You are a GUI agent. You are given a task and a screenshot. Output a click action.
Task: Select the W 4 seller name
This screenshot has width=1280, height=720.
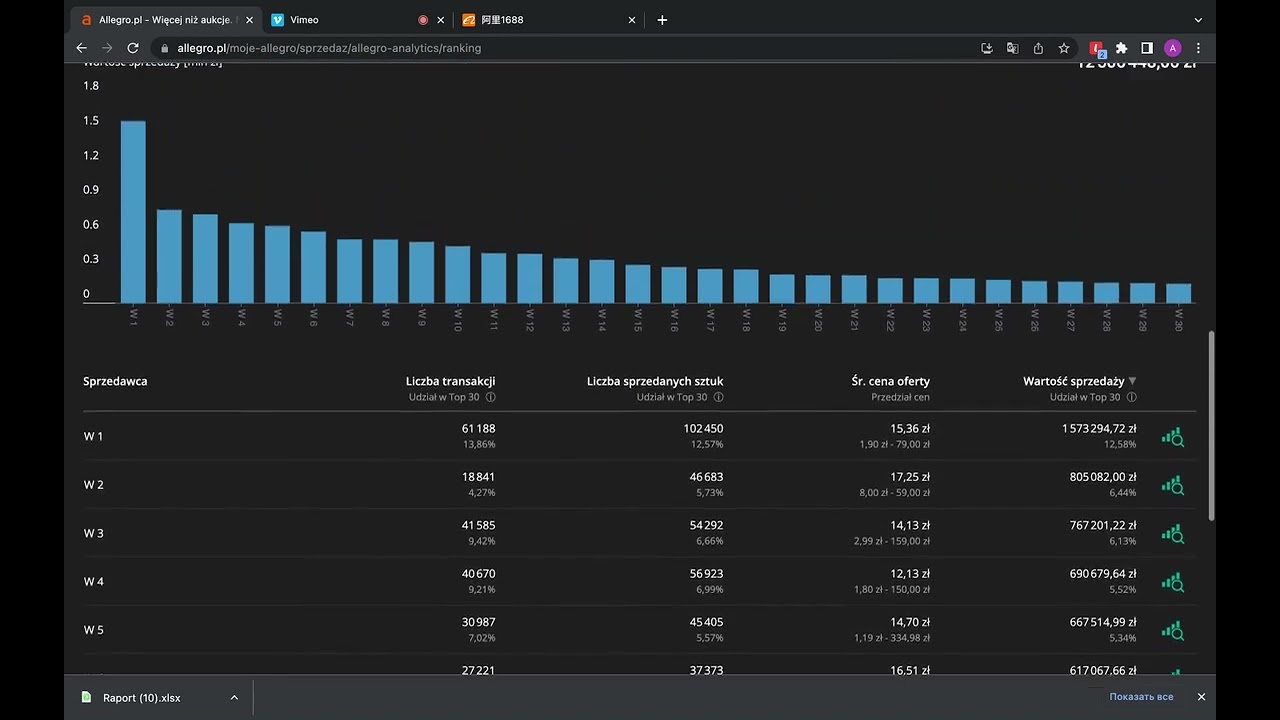pos(93,582)
